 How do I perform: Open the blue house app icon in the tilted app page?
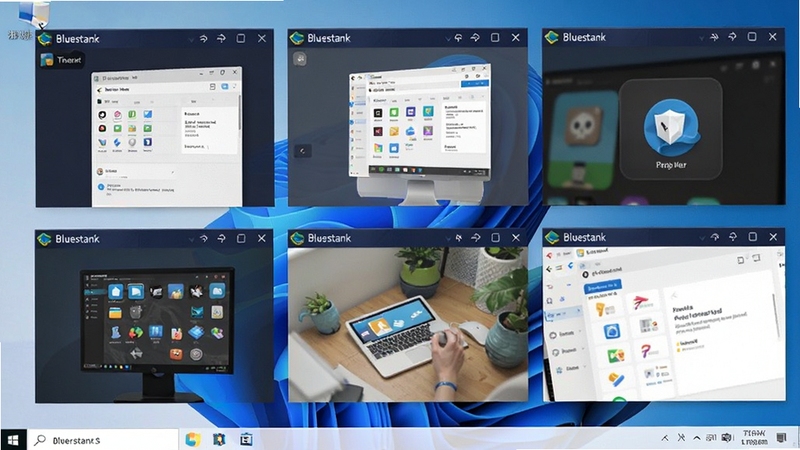(x=611, y=332)
